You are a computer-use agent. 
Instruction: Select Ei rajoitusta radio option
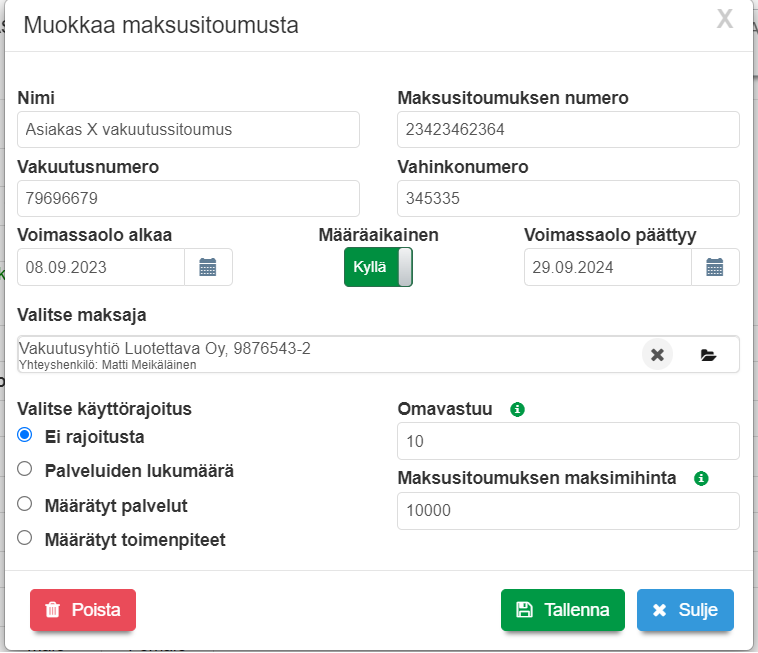click(26, 435)
